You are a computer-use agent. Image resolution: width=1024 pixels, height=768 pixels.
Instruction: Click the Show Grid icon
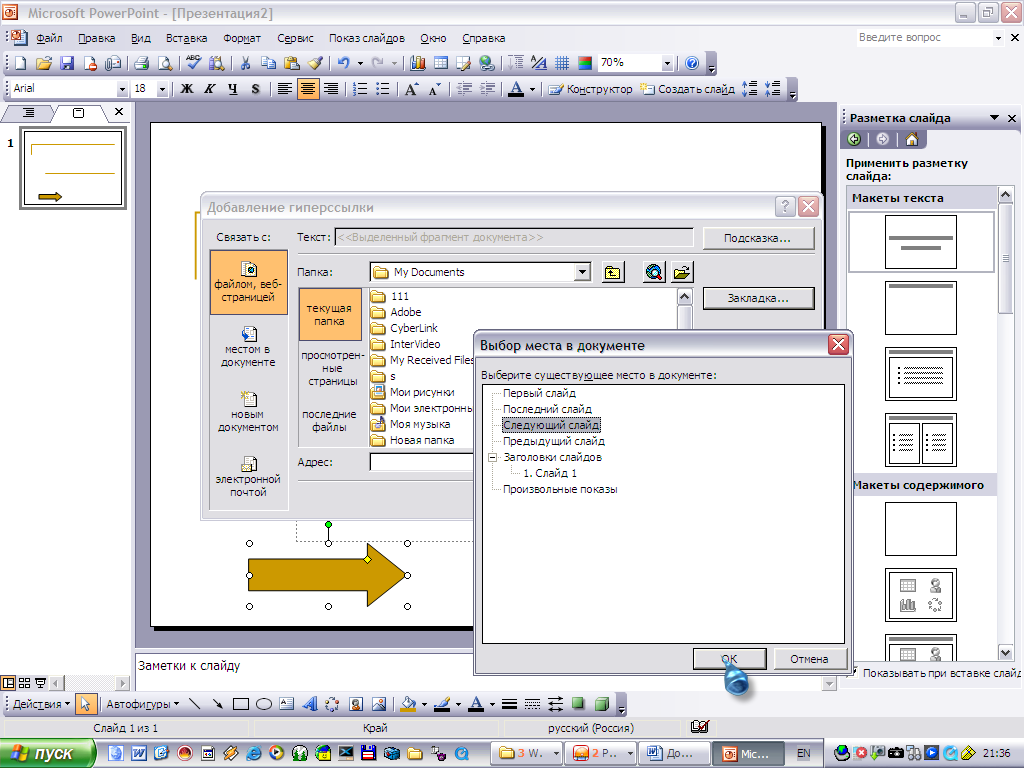562,63
